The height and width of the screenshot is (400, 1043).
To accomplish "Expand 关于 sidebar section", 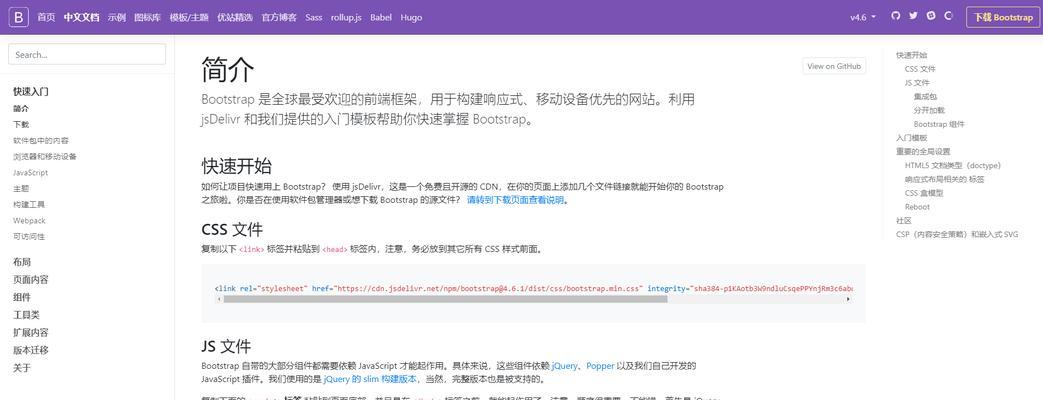I will click(x=22, y=367).
